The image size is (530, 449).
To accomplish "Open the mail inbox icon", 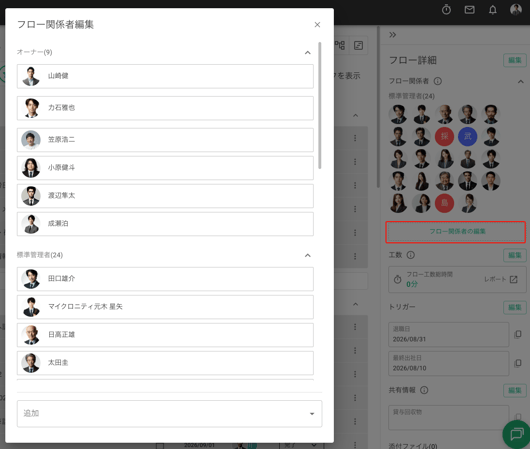I will pyautogui.click(x=469, y=10).
